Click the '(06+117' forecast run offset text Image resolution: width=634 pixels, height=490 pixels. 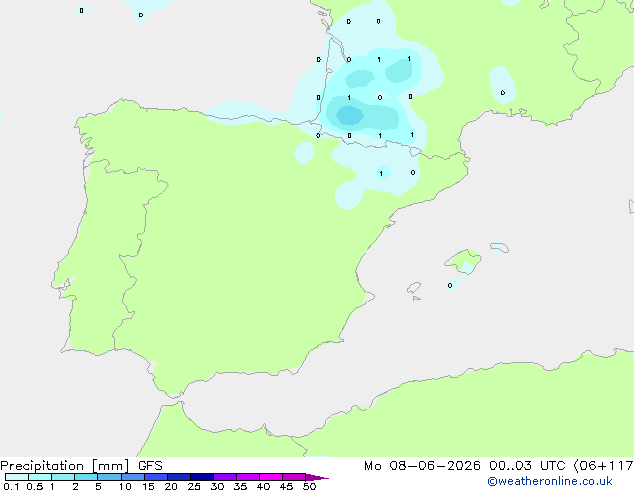(x=603, y=466)
